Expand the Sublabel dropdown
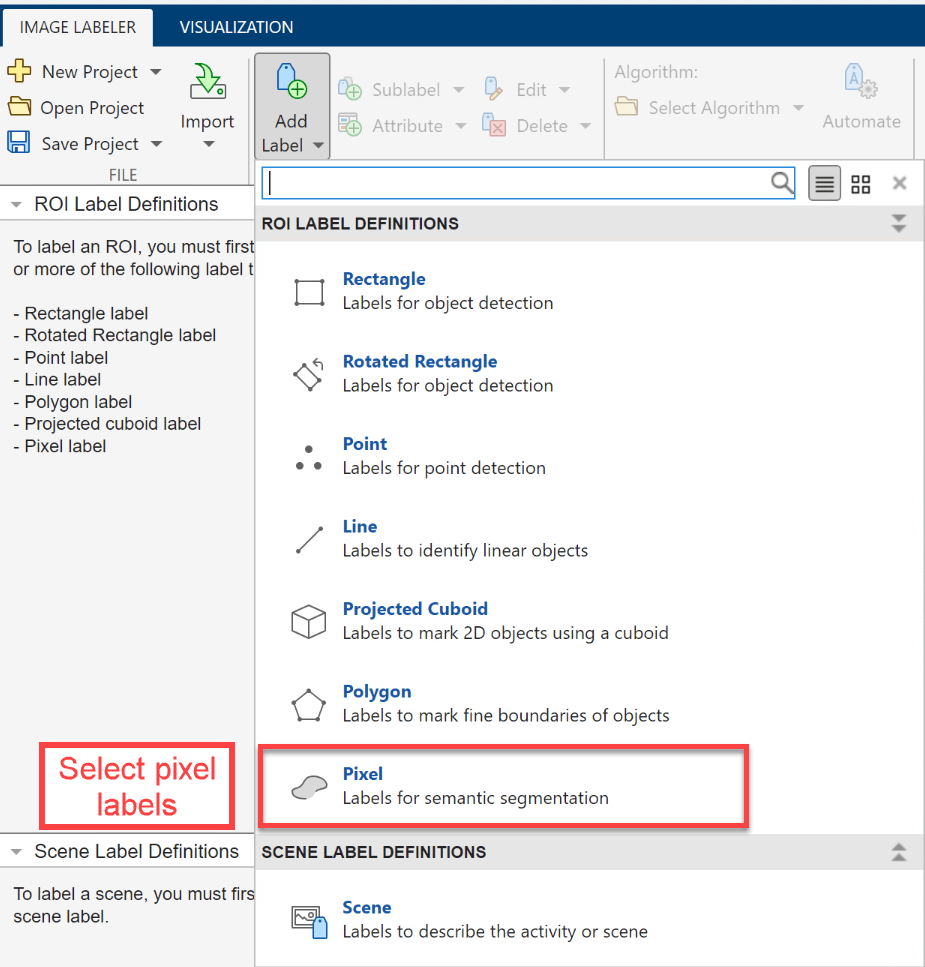The height and width of the screenshot is (967, 925). (461, 90)
